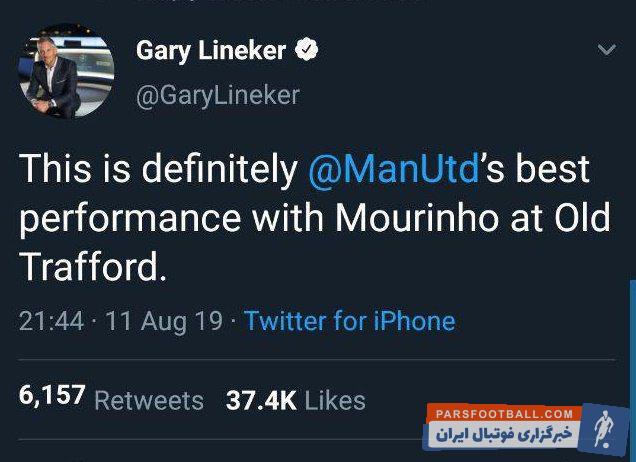
Task: Click the 37.4K like count number
Action: pyautogui.click(x=261, y=400)
